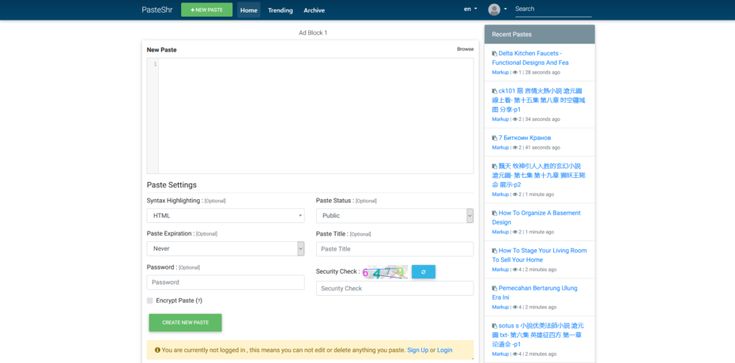The height and width of the screenshot is (363, 735).
Task: Open the user avatar menu
Action: click(x=497, y=9)
